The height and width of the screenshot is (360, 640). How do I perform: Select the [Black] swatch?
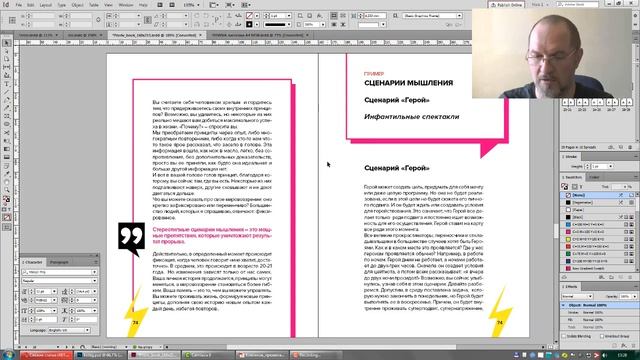pyautogui.click(x=598, y=217)
